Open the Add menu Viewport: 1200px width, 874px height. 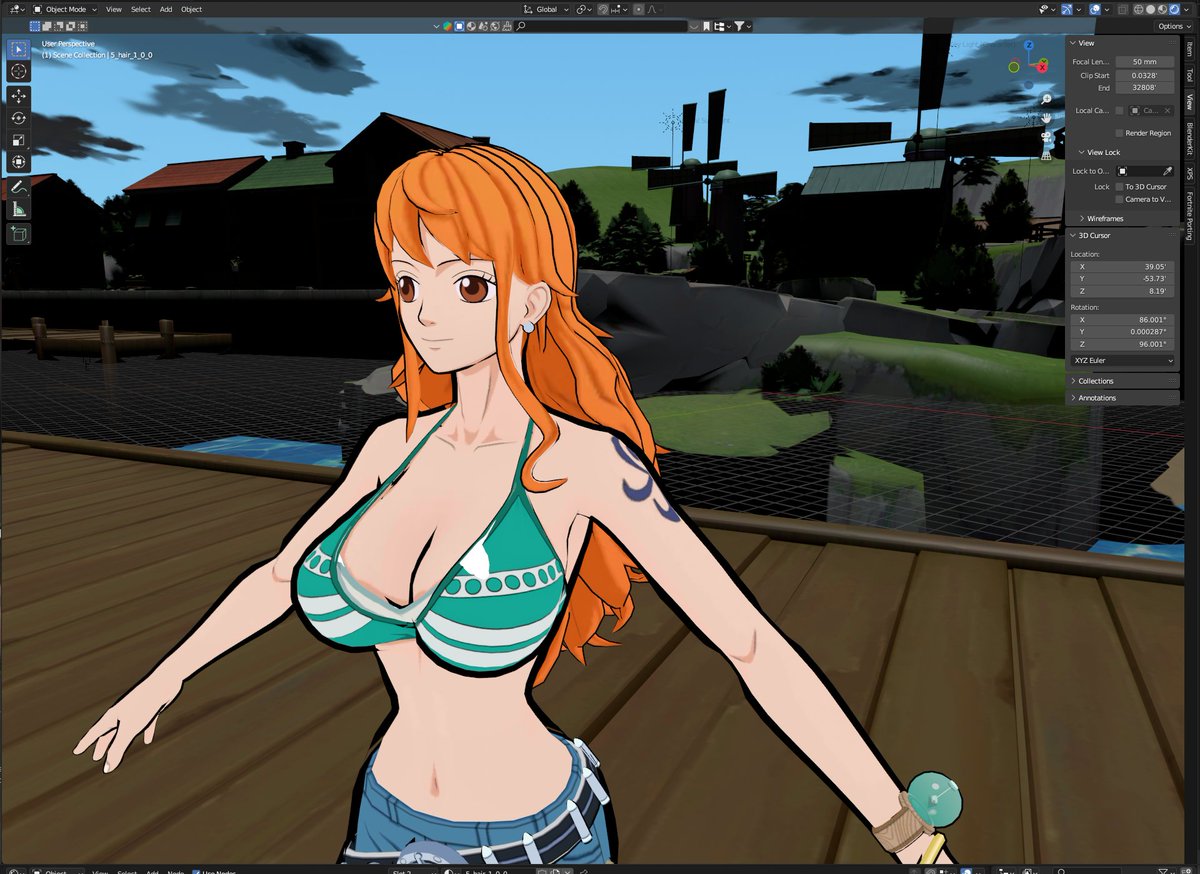pyautogui.click(x=166, y=9)
